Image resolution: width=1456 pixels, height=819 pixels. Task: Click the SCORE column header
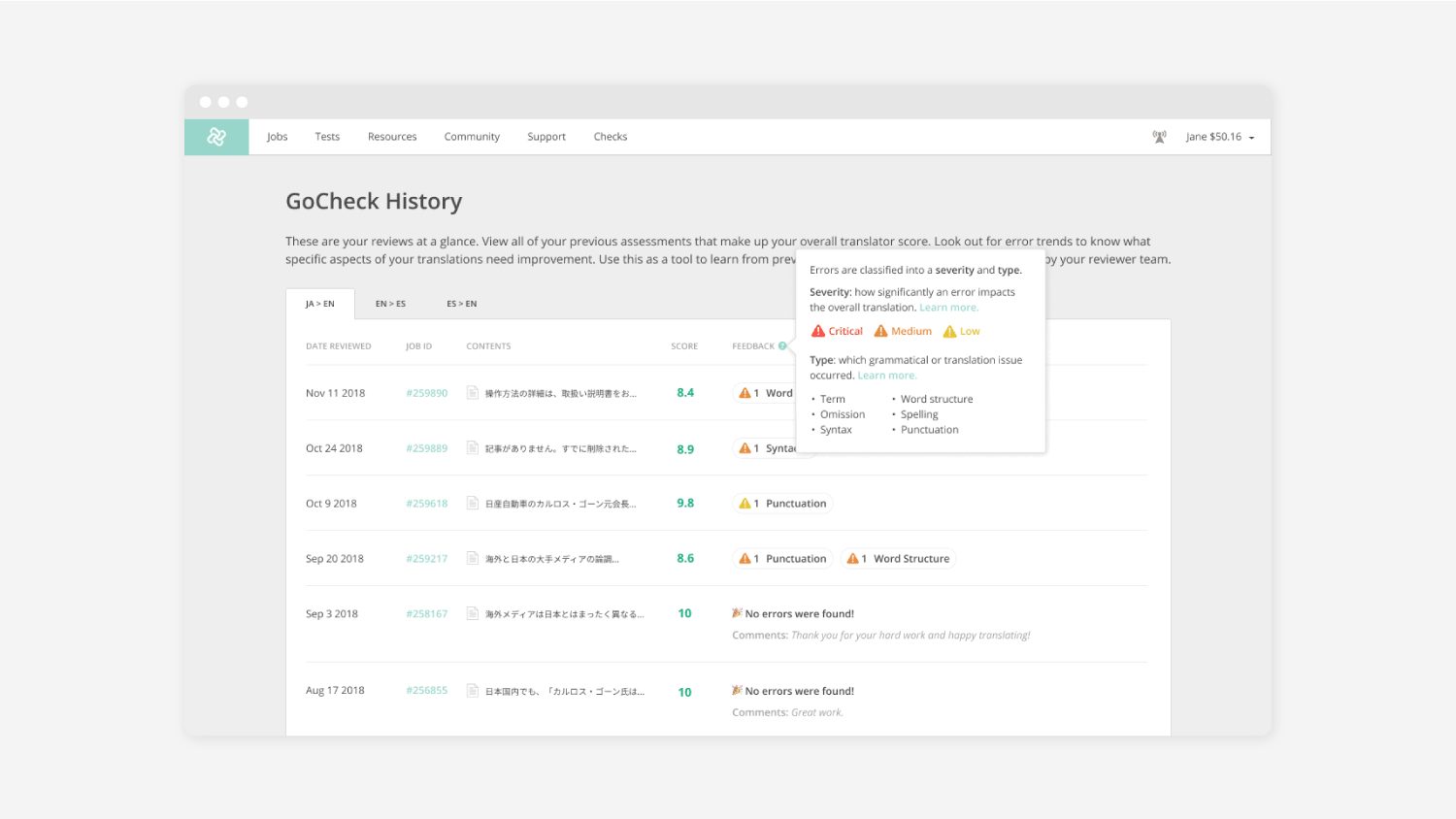pos(684,346)
